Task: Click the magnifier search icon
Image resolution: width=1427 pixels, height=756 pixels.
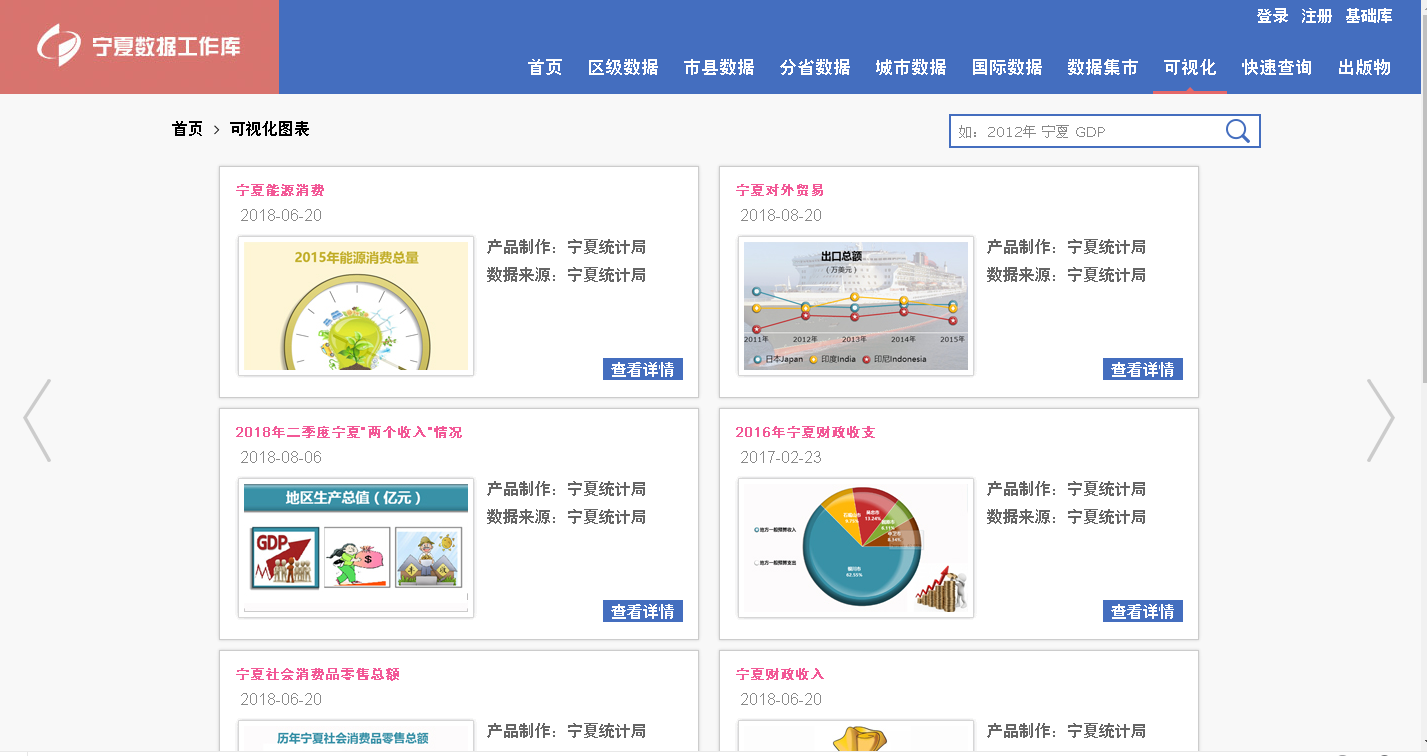Action: (1237, 131)
